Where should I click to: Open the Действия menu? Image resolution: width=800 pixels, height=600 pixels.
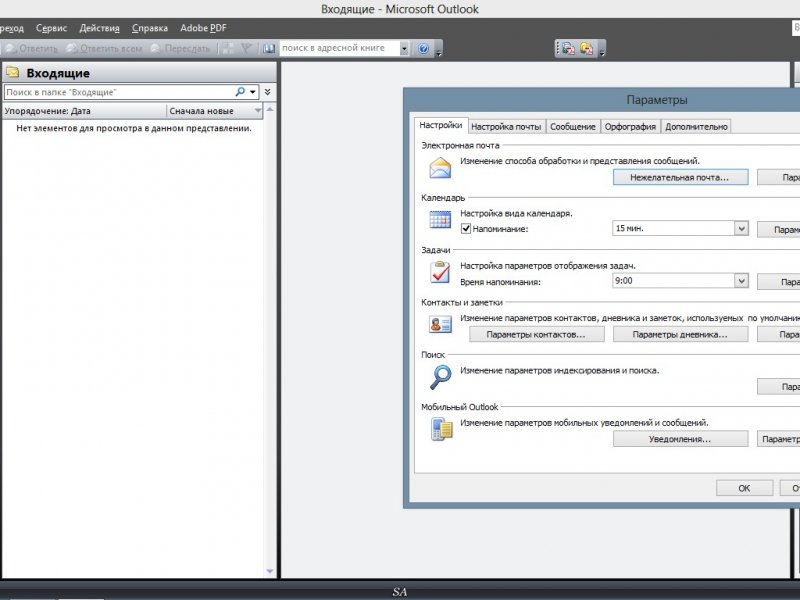click(99, 28)
